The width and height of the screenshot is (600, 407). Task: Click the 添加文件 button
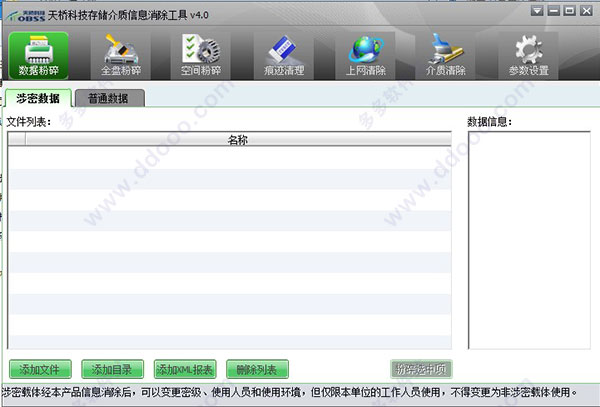click(x=40, y=369)
